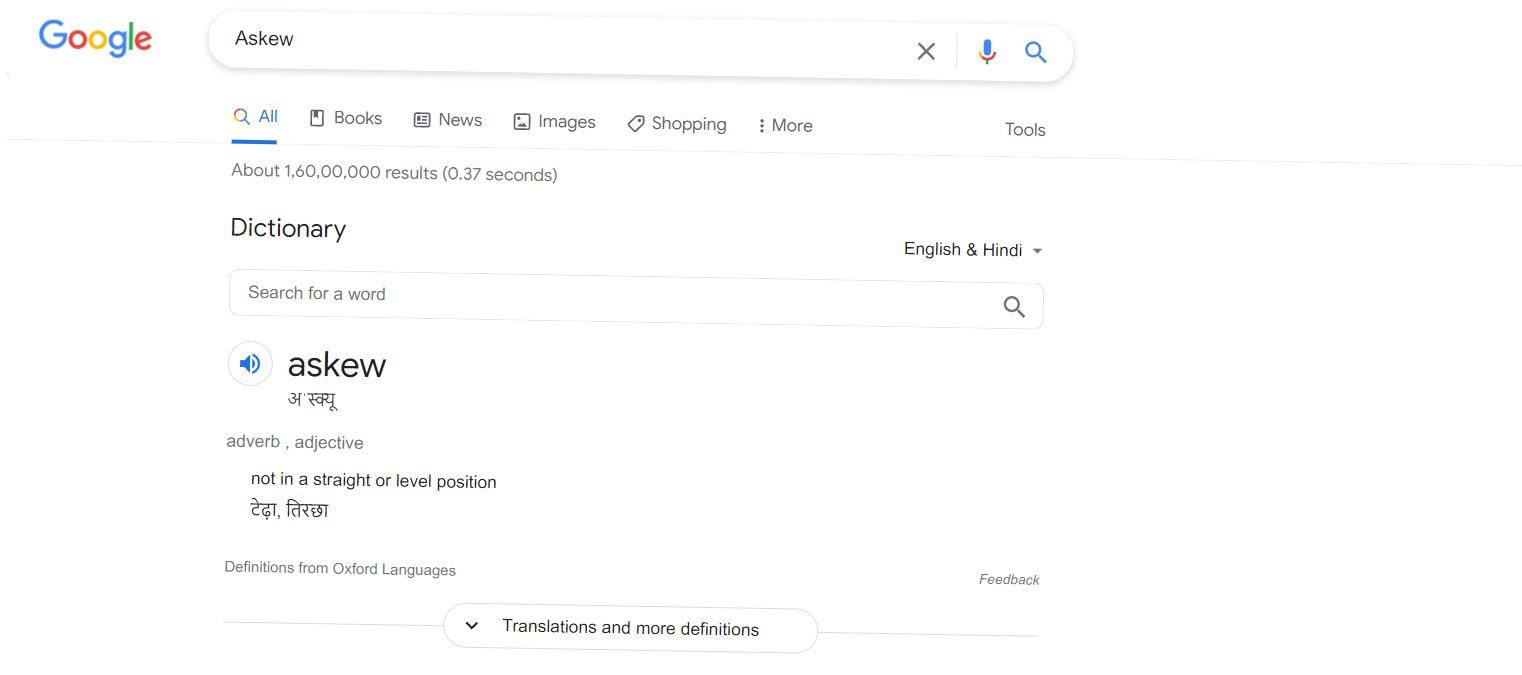Clear the search box using the X icon

point(925,50)
